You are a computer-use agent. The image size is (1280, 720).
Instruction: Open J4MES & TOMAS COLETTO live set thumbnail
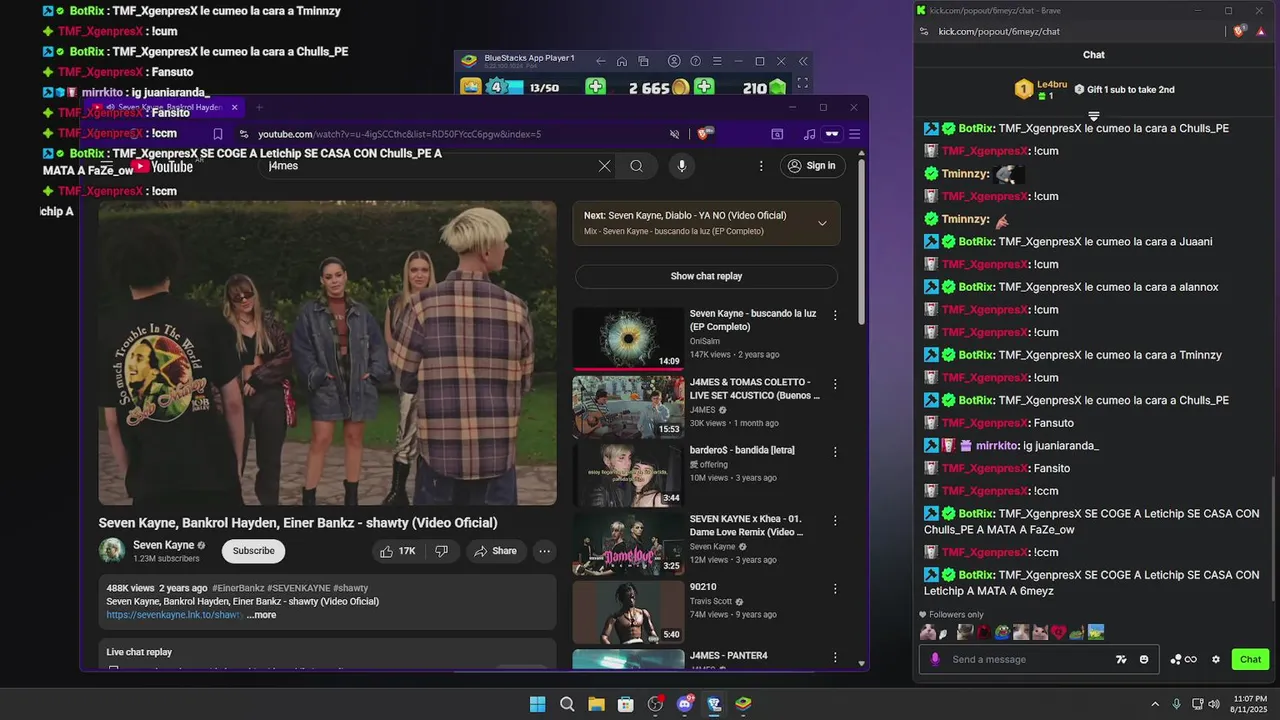628,407
